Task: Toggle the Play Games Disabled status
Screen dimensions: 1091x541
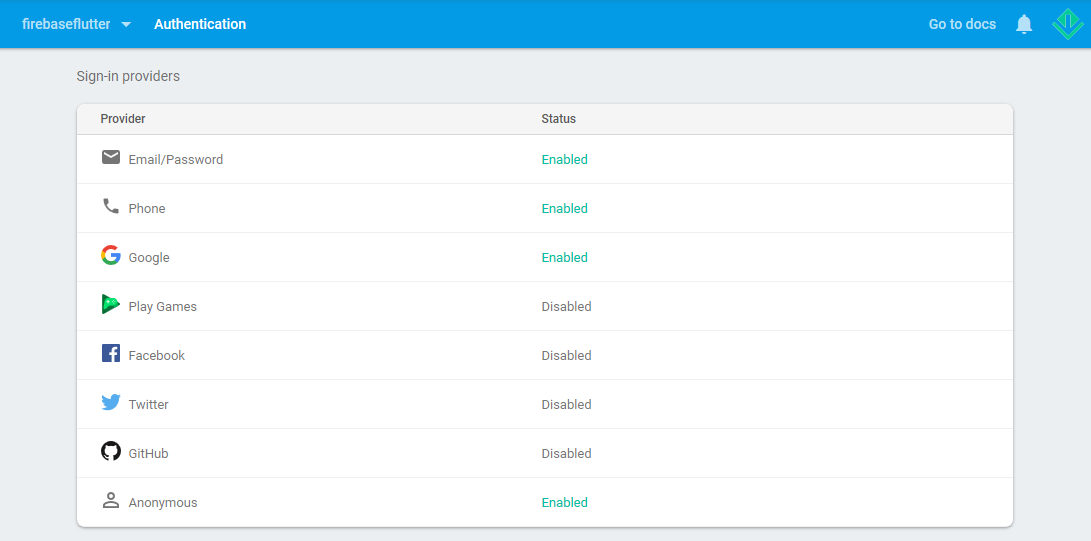Action: point(566,307)
